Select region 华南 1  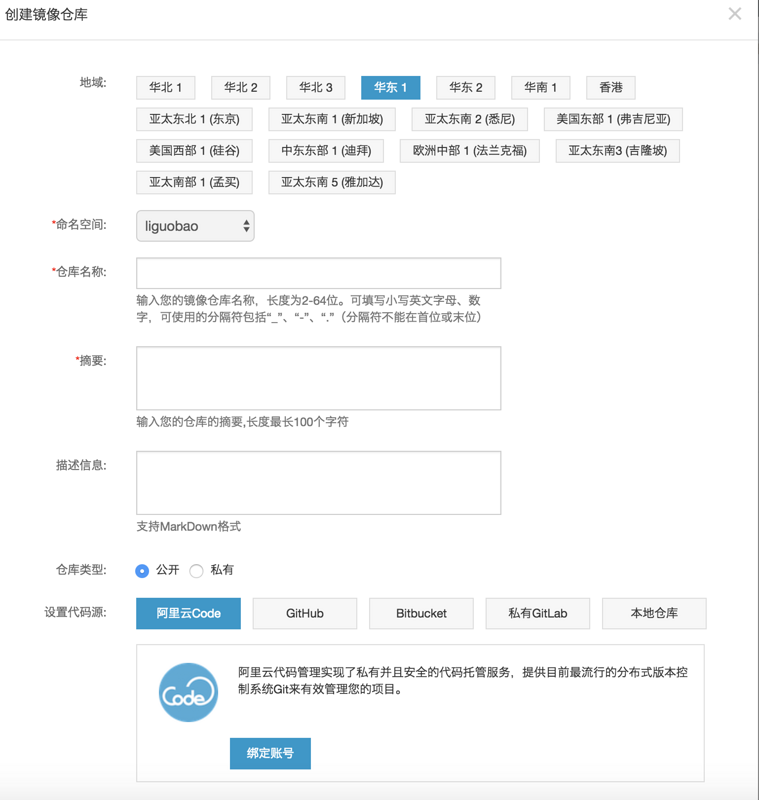click(x=541, y=88)
